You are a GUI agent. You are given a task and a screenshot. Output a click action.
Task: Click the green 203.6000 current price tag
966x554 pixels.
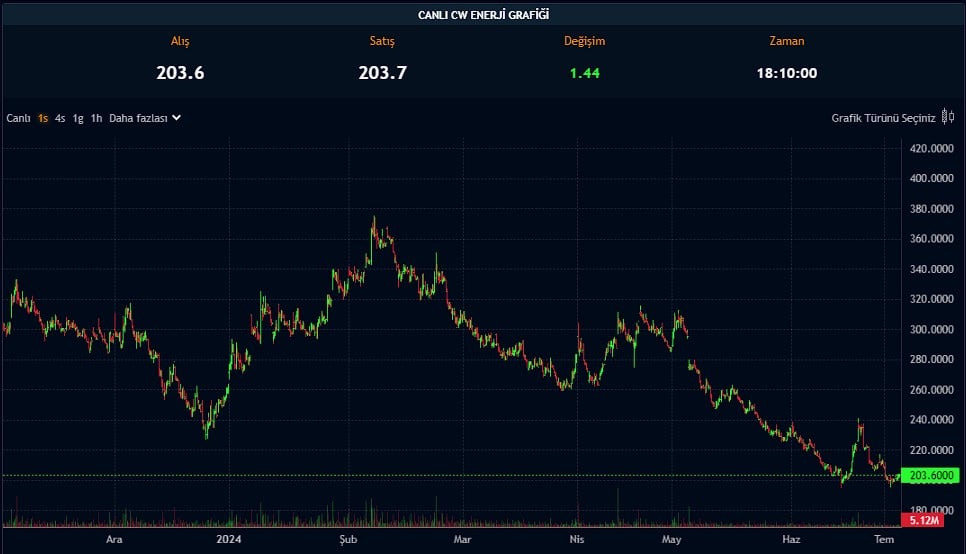pyautogui.click(x=930, y=476)
